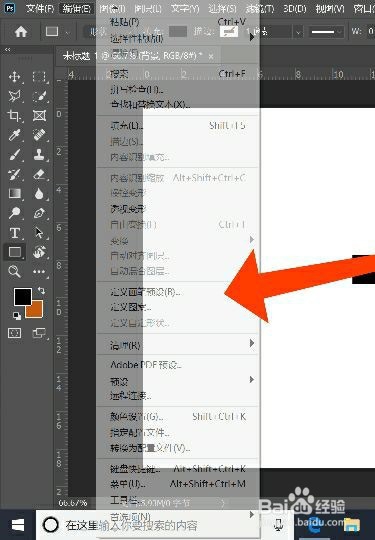Select the Zoom magnifier tool
The image size is (375, 540).
tap(14, 271)
